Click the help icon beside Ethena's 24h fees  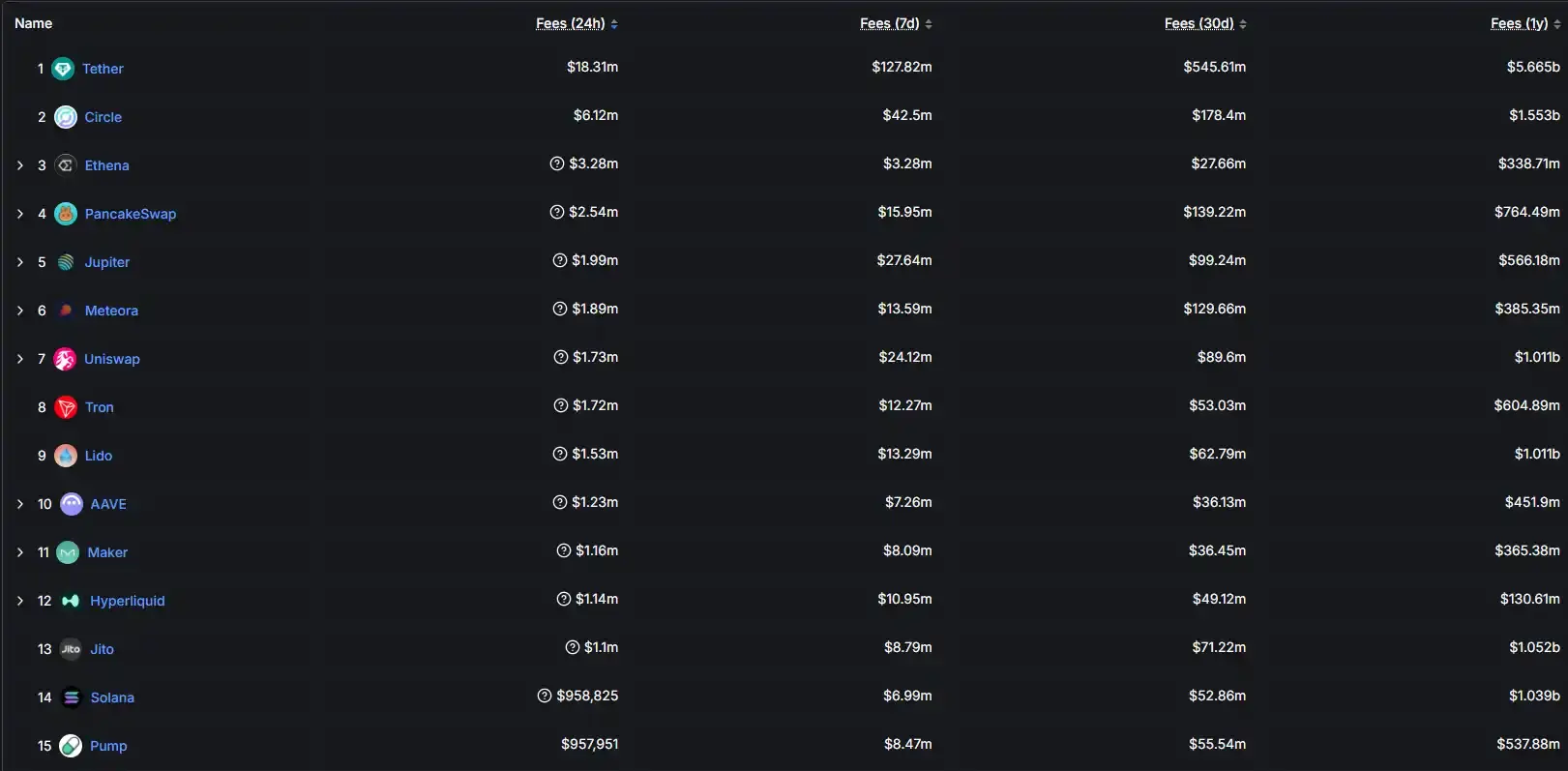click(x=557, y=163)
